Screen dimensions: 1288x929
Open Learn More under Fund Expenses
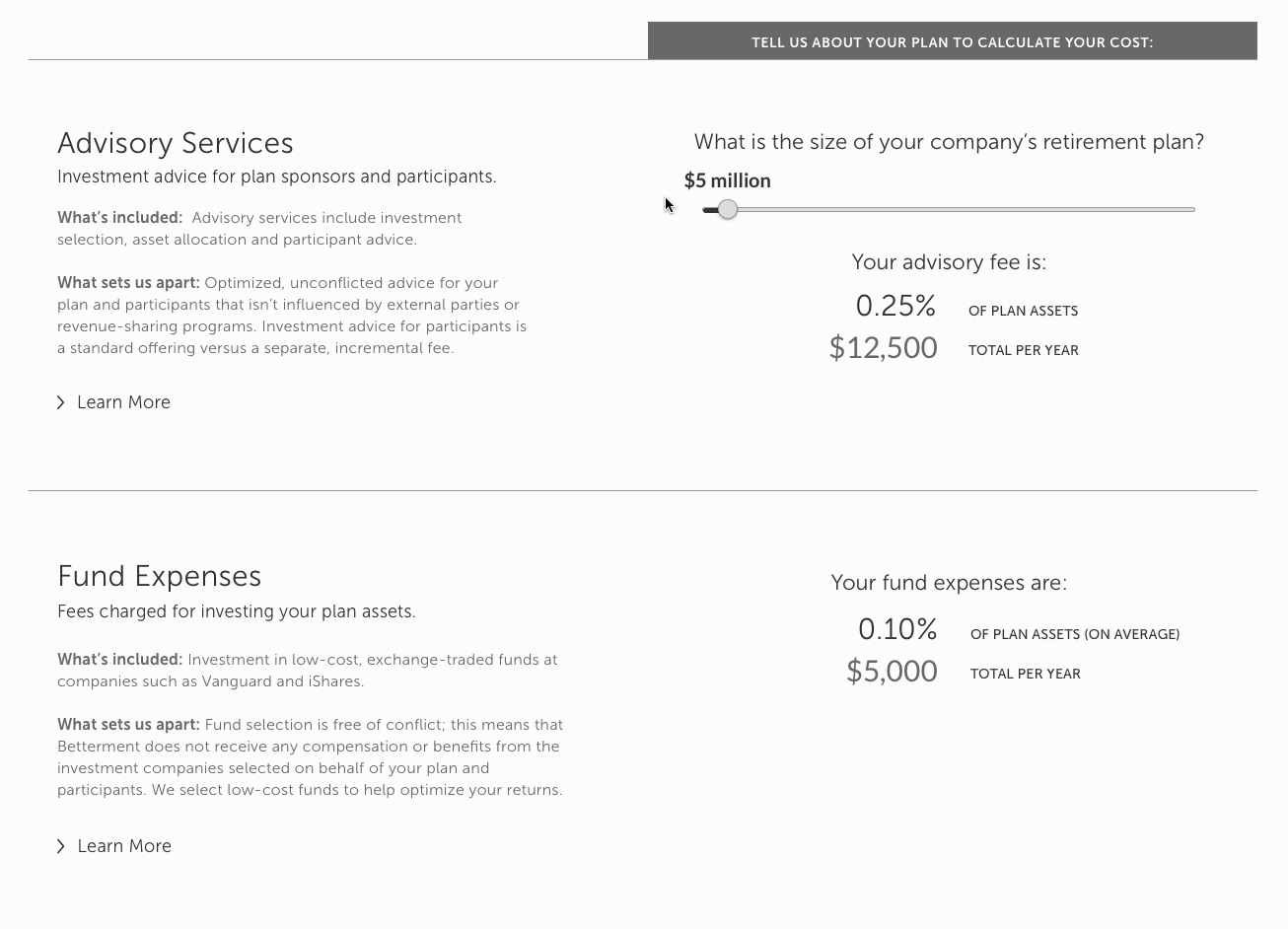point(124,846)
